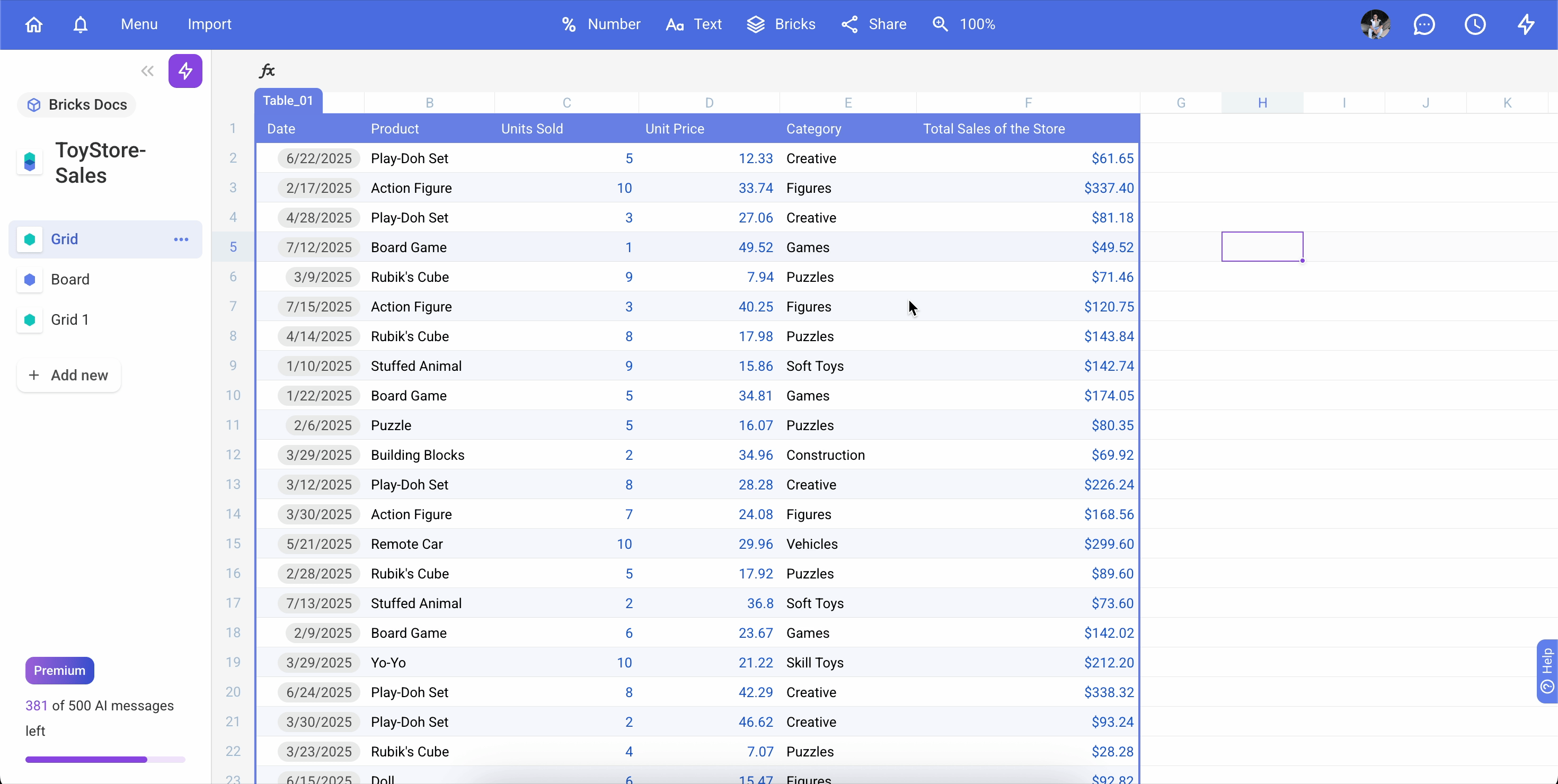
Task: Collapse the sidebar with the double chevron
Action: click(x=146, y=71)
